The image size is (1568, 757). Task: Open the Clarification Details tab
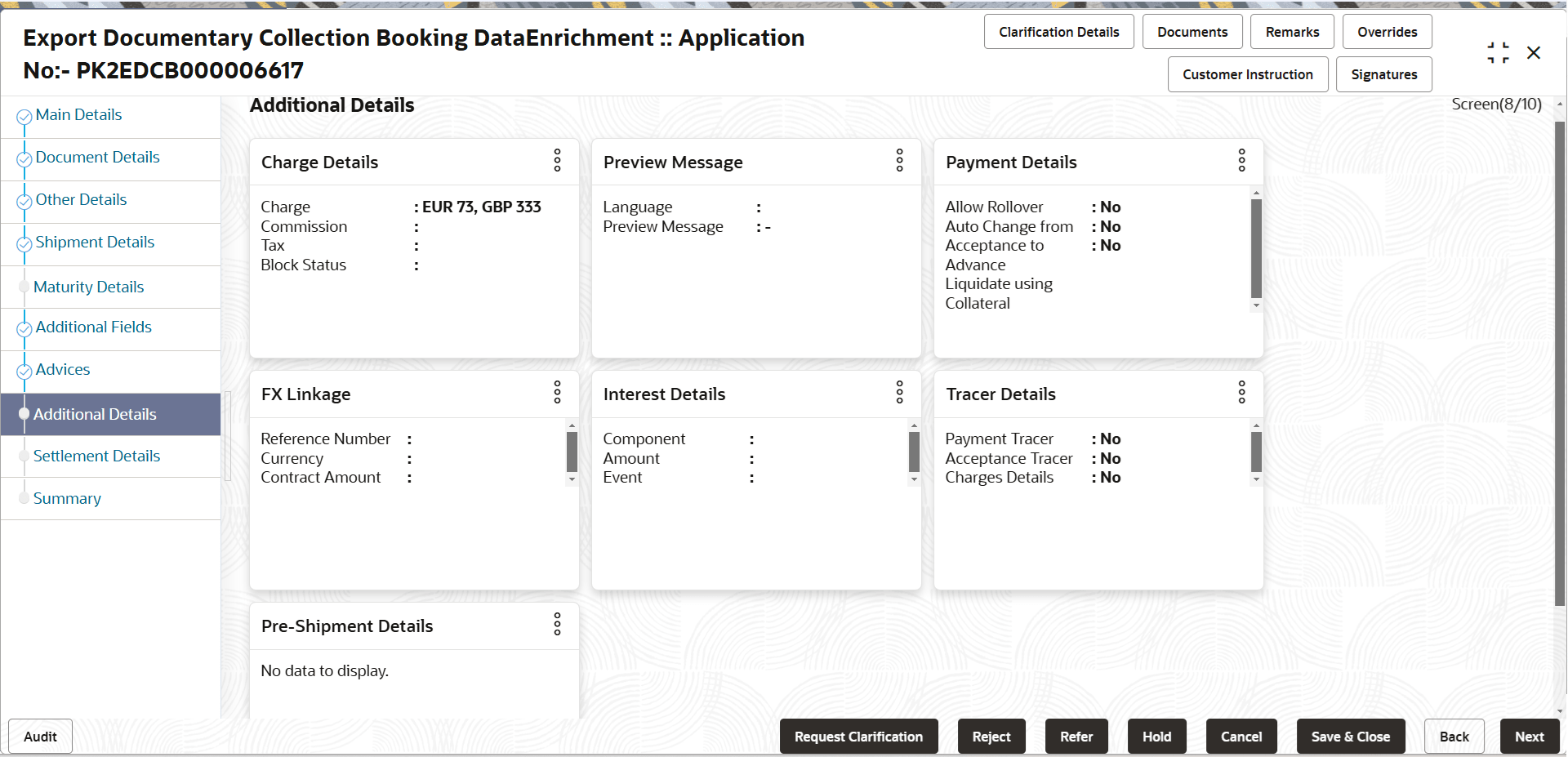tap(1058, 32)
